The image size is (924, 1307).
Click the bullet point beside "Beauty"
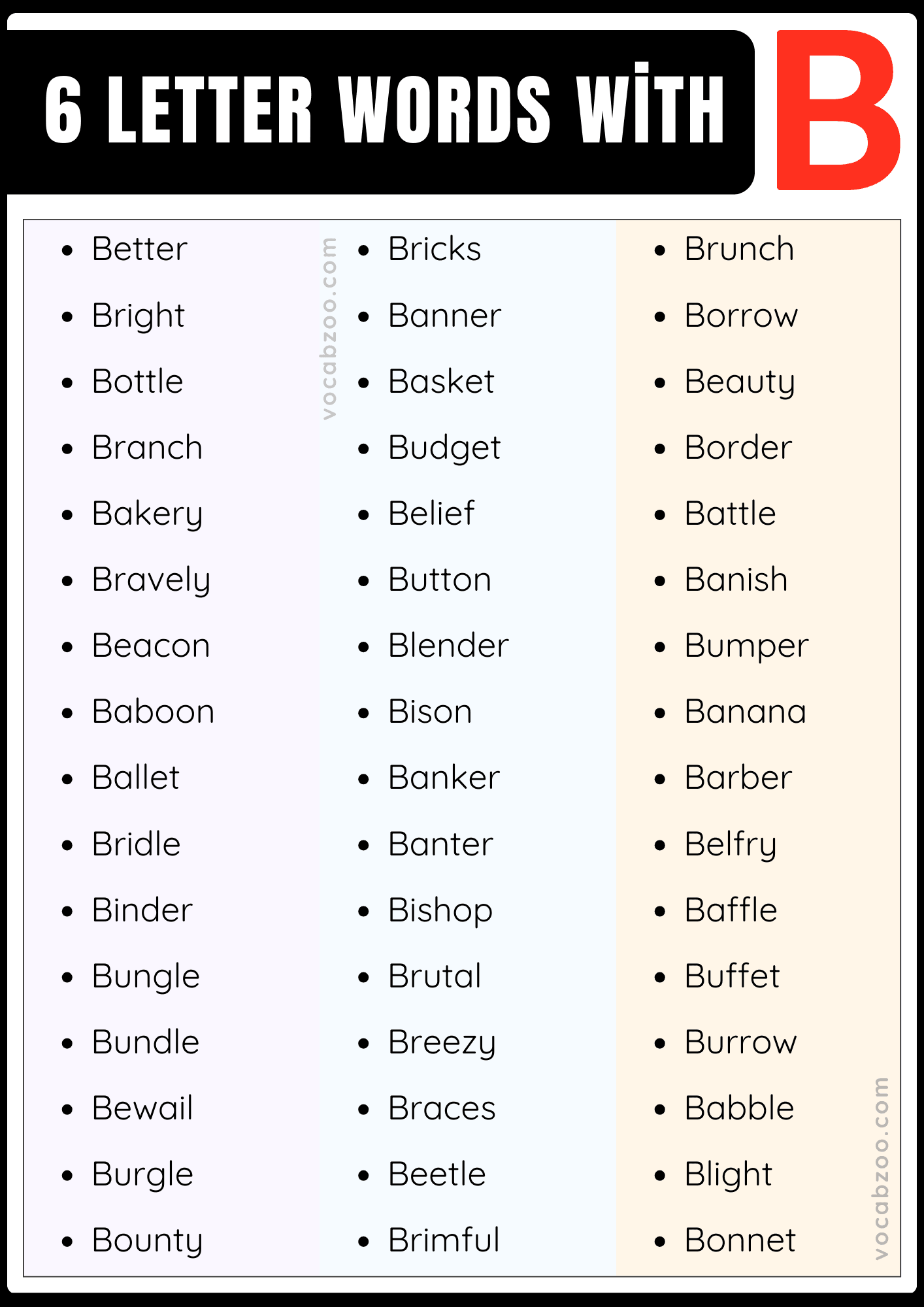pyautogui.click(x=660, y=383)
